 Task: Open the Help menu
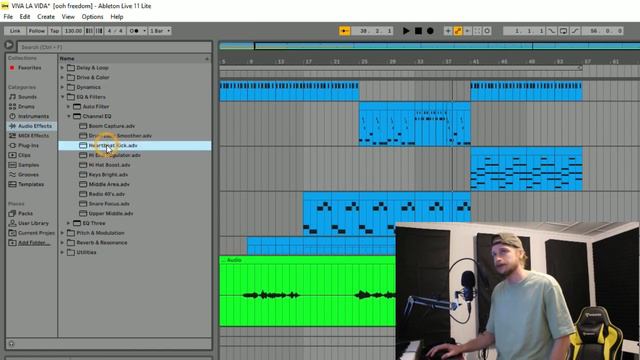pos(117,17)
